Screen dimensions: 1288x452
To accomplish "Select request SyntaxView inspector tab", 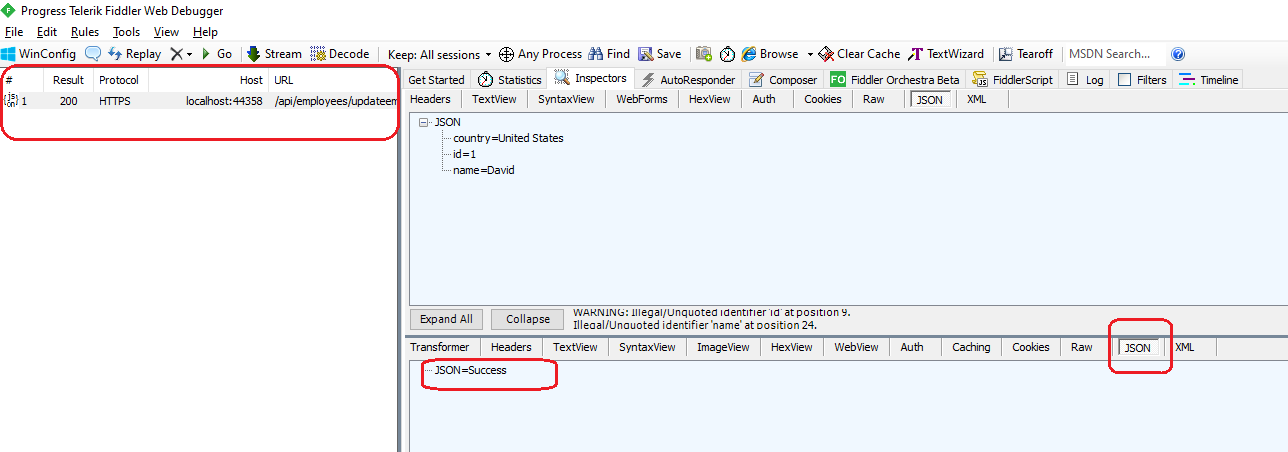I will pos(566,99).
